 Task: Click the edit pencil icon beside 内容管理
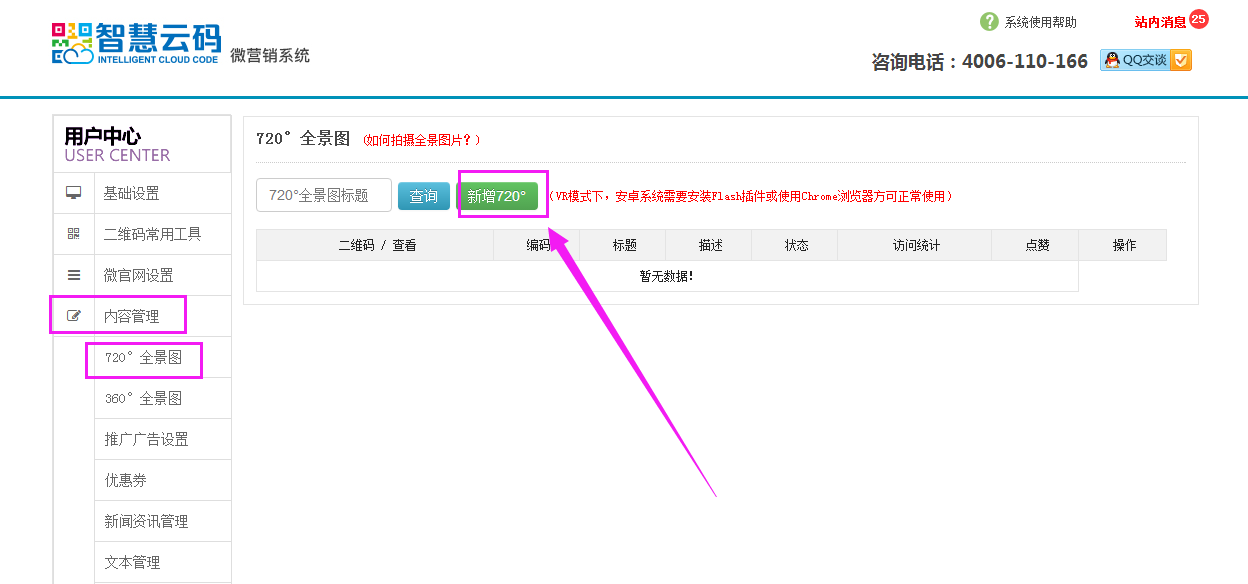[74, 316]
